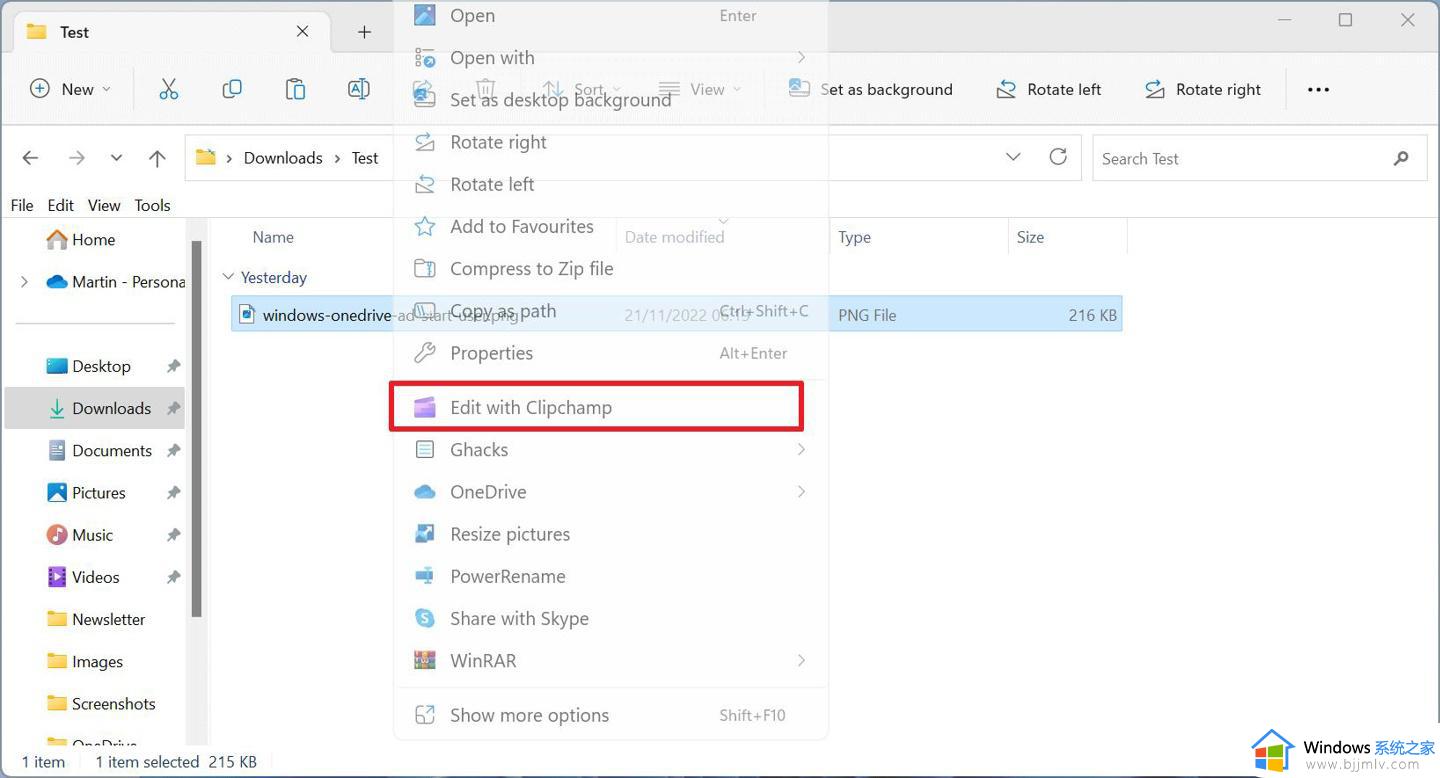The image size is (1440, 778).
Task: Choose Rotate right in context menu
Action: pyautogui.click(x=611, y=142)
